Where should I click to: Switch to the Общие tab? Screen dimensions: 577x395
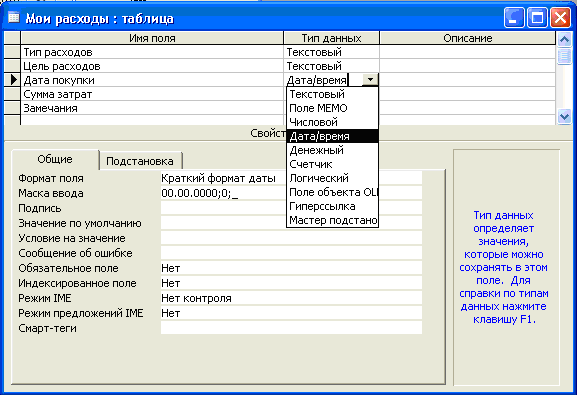pyautogui.click(x=55, y=159)
